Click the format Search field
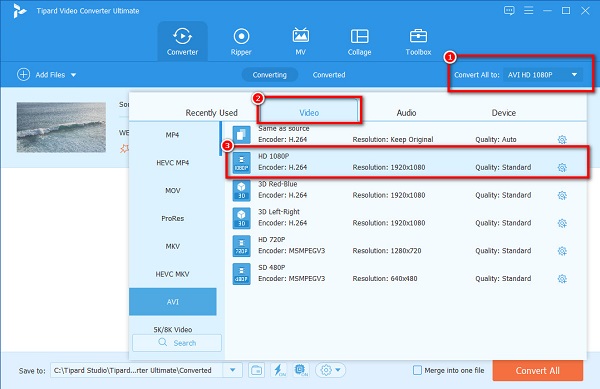Image resolution: width=600 pixels, height=389 pixels. click(x=177, y=343)
